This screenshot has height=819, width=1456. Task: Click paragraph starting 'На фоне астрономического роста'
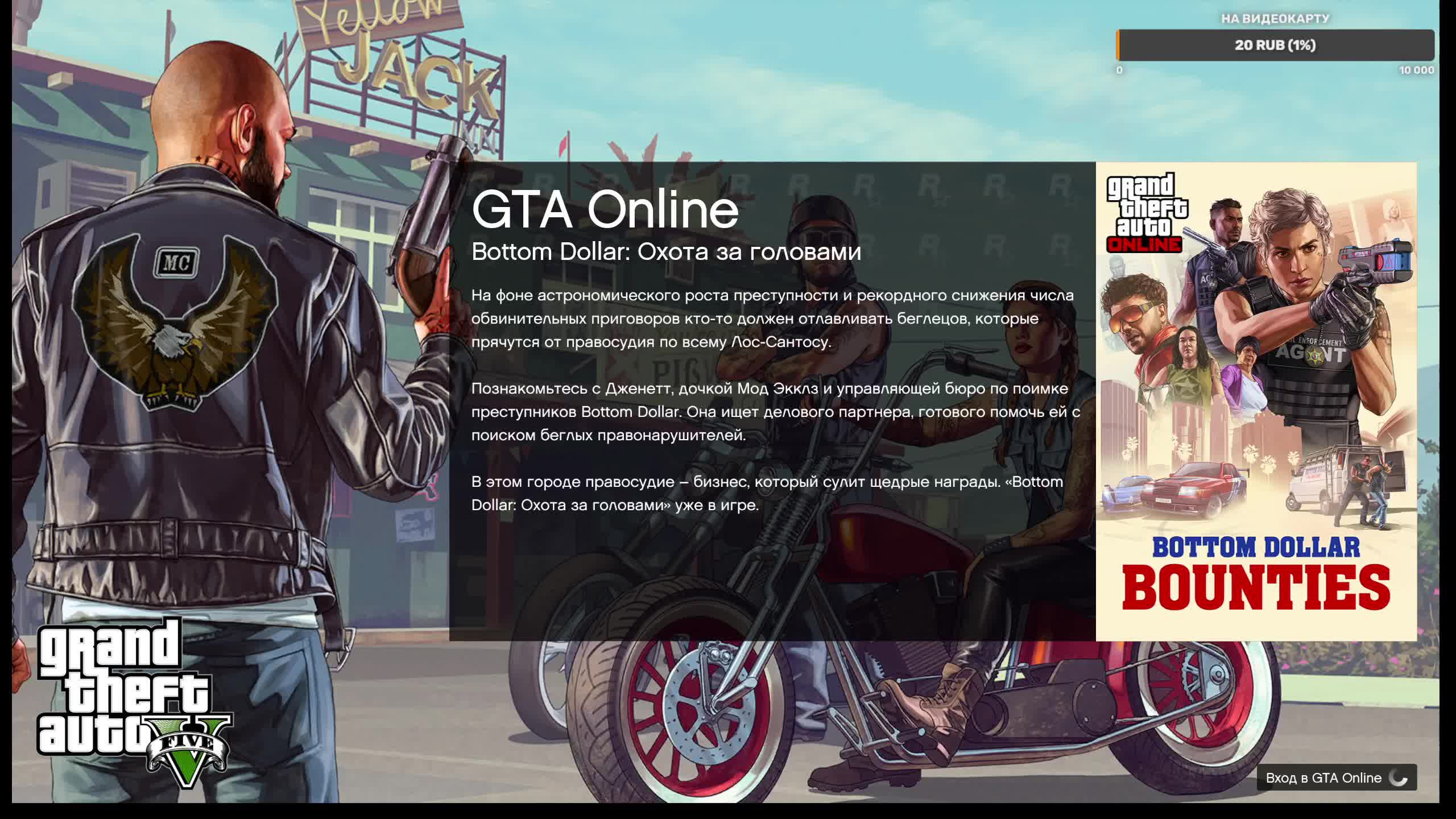pos(772,318)
